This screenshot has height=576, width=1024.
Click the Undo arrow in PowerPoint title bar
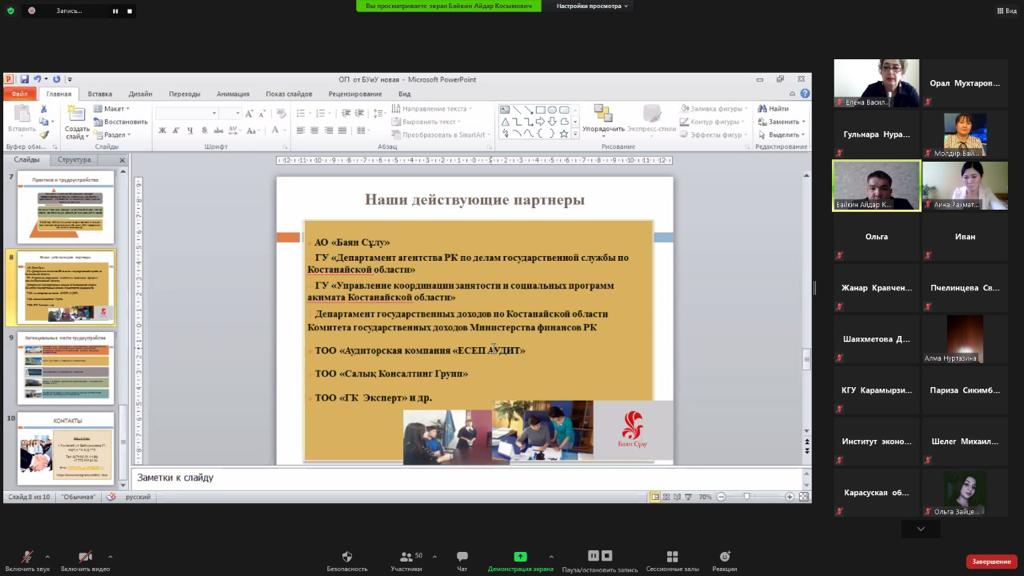pos(38,80)
